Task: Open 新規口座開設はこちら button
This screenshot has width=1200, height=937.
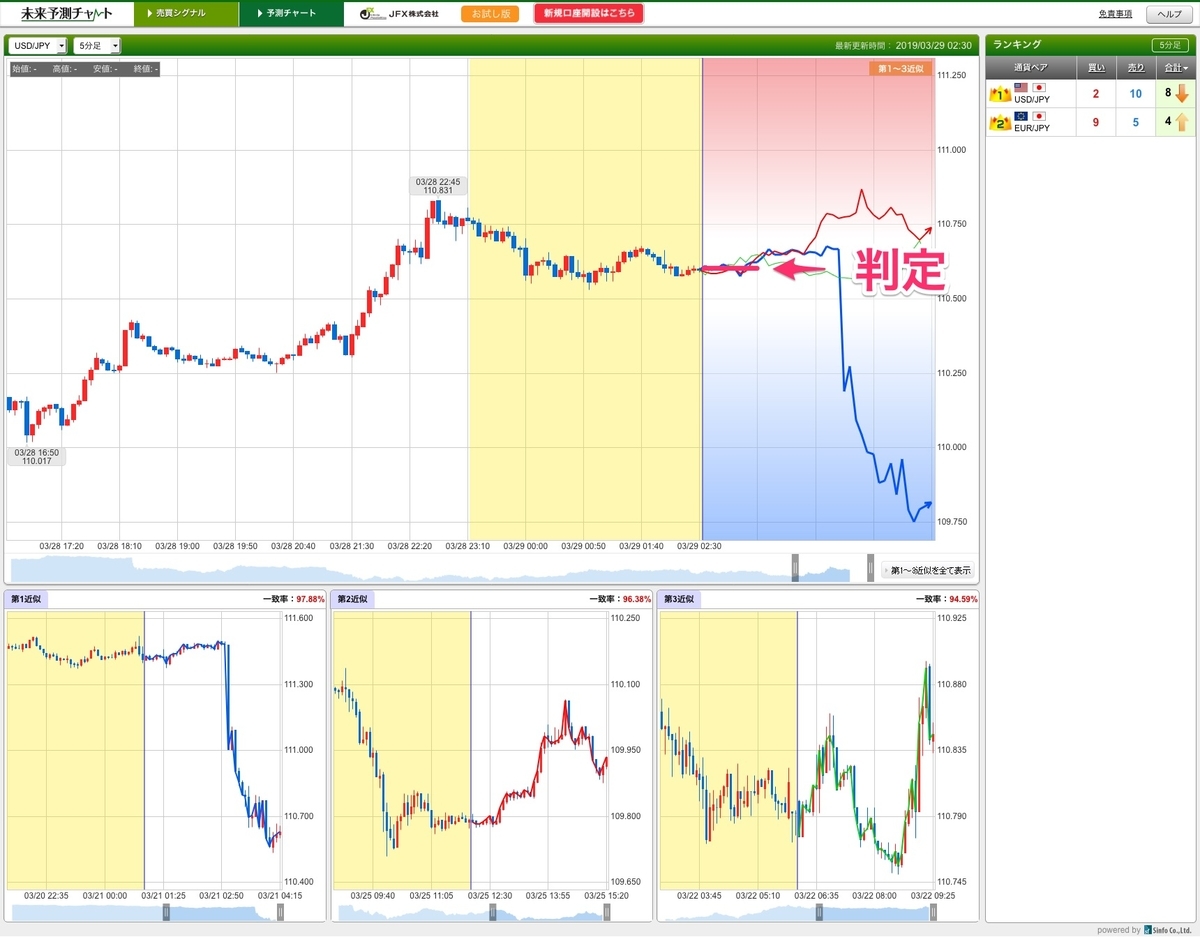Action: [589, 14]
